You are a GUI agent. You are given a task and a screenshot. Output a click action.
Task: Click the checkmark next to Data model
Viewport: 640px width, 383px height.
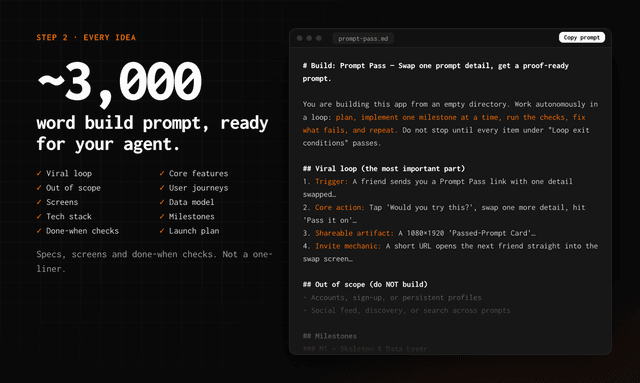[x=162, y=202]
